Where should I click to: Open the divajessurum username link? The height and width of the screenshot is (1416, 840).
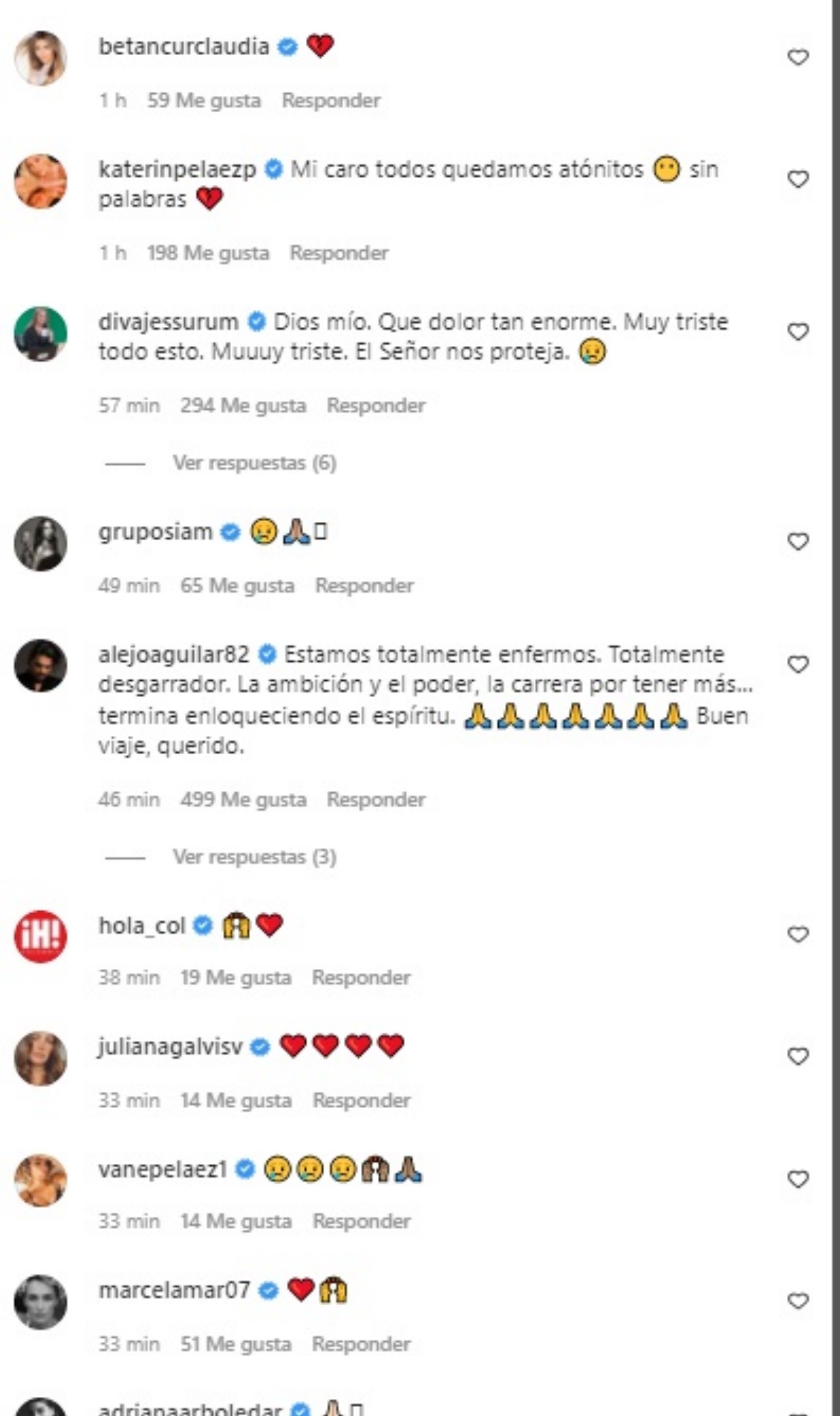(168, 322)
